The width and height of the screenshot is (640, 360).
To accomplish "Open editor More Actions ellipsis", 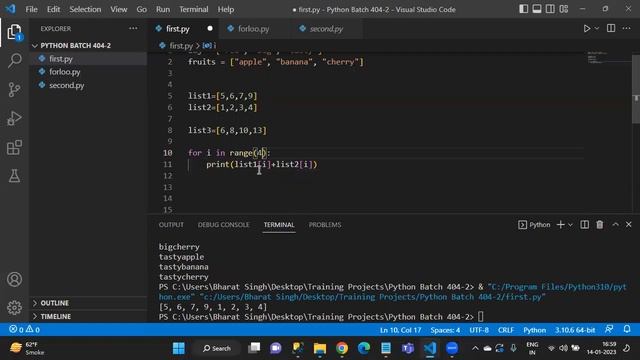I will click(627, 28).
